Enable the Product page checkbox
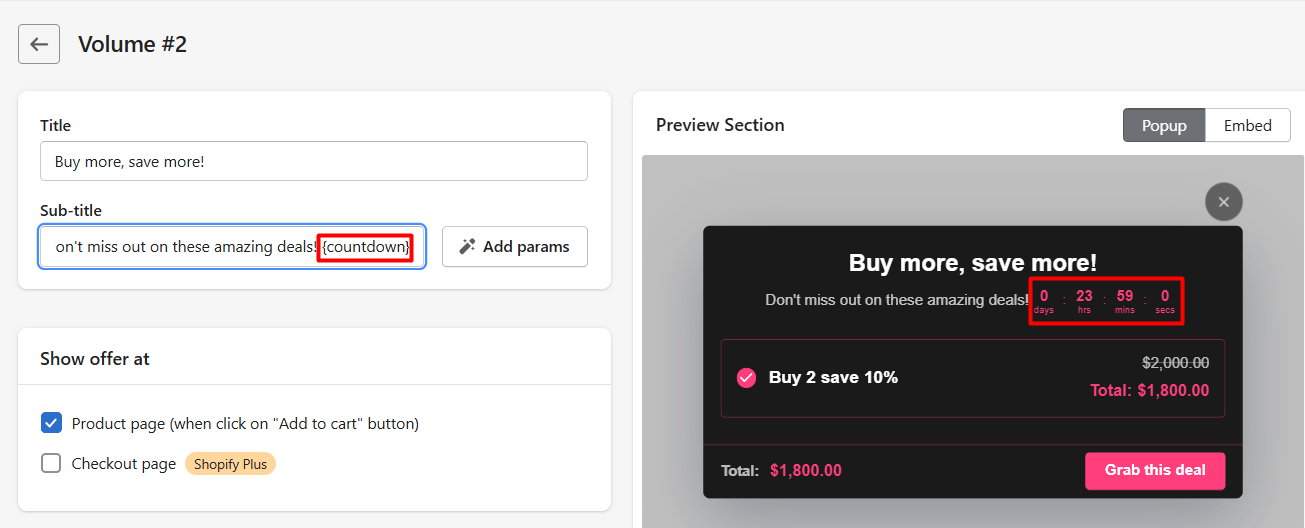The height and width of the screenshot is (528, 1305). click(51, 423)
